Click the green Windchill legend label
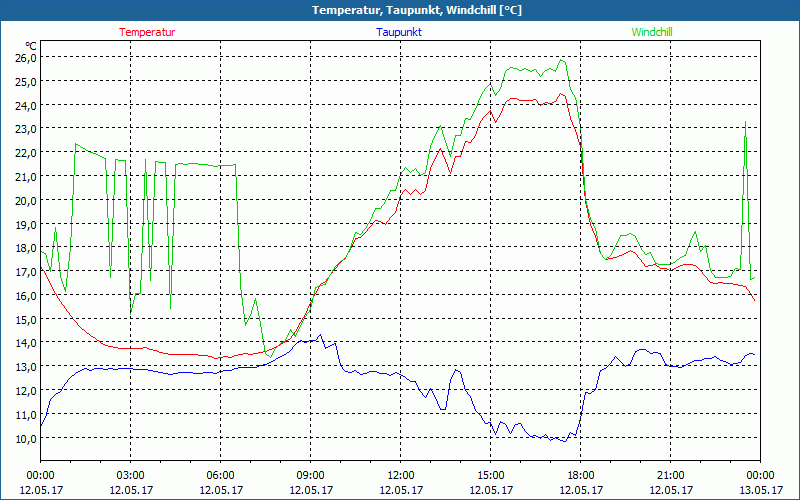 point(652,32)
